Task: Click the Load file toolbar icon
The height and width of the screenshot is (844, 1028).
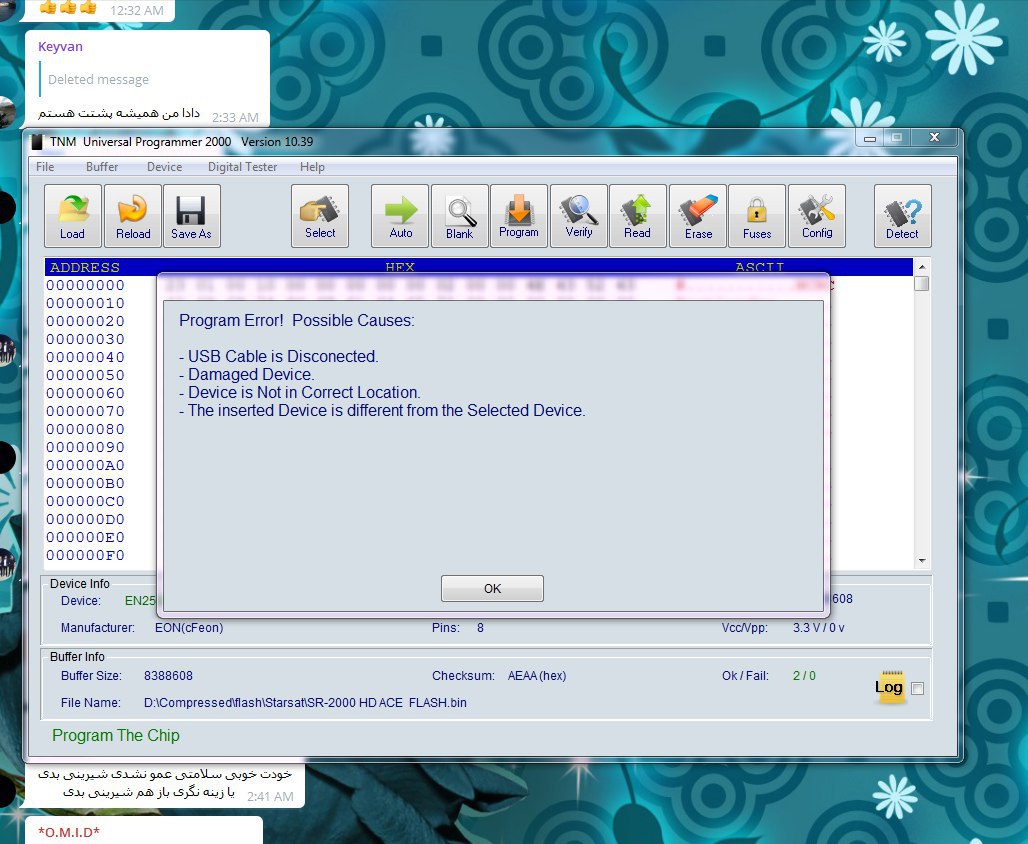Action: [x=73, y=216]
